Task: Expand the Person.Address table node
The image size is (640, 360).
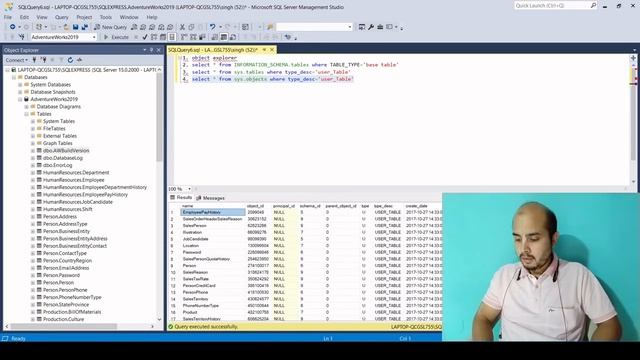Action: [33, 217]
